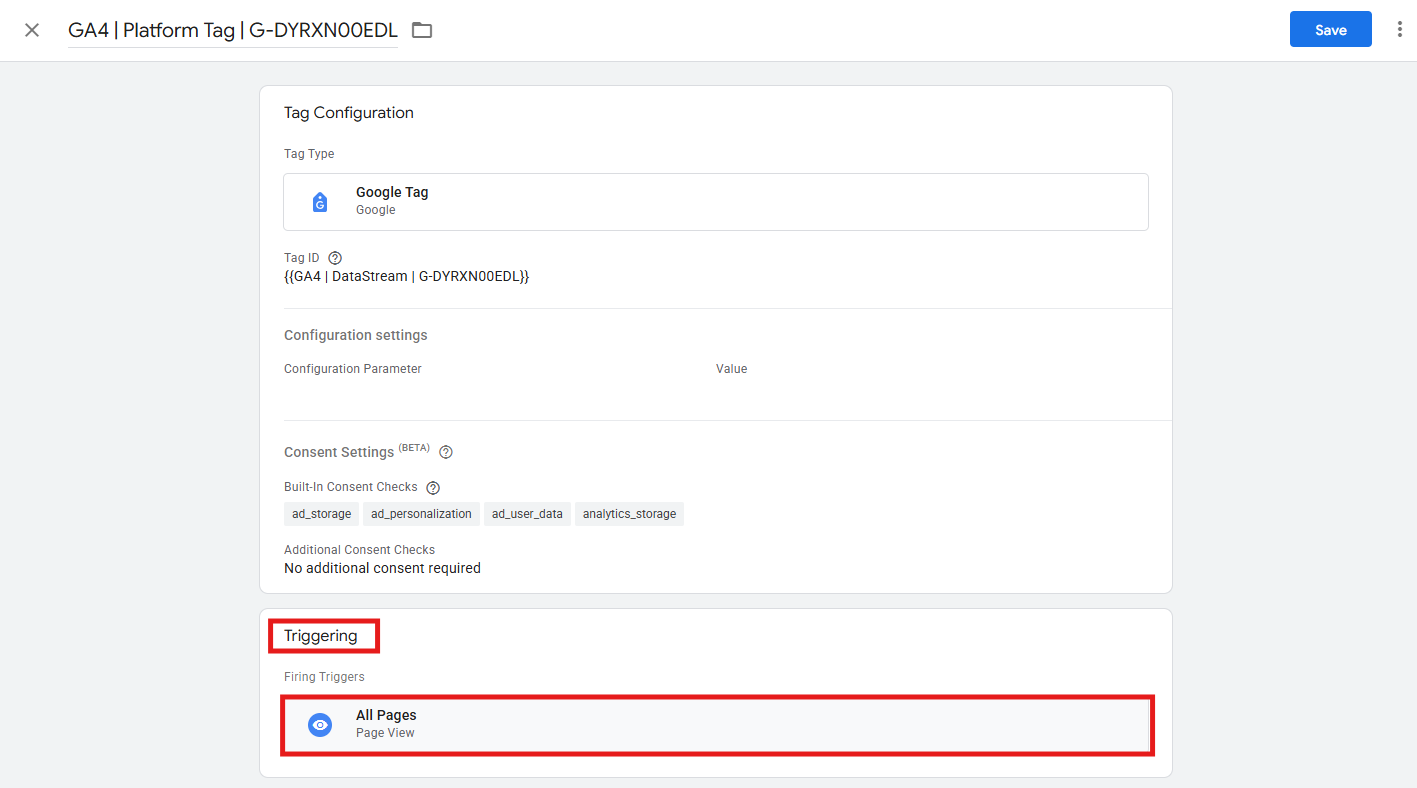Image resolution: width=1417 pixels, height=788 pixels.
Task: Click the Firing Triggers label
Action: [x=324, y=677]
